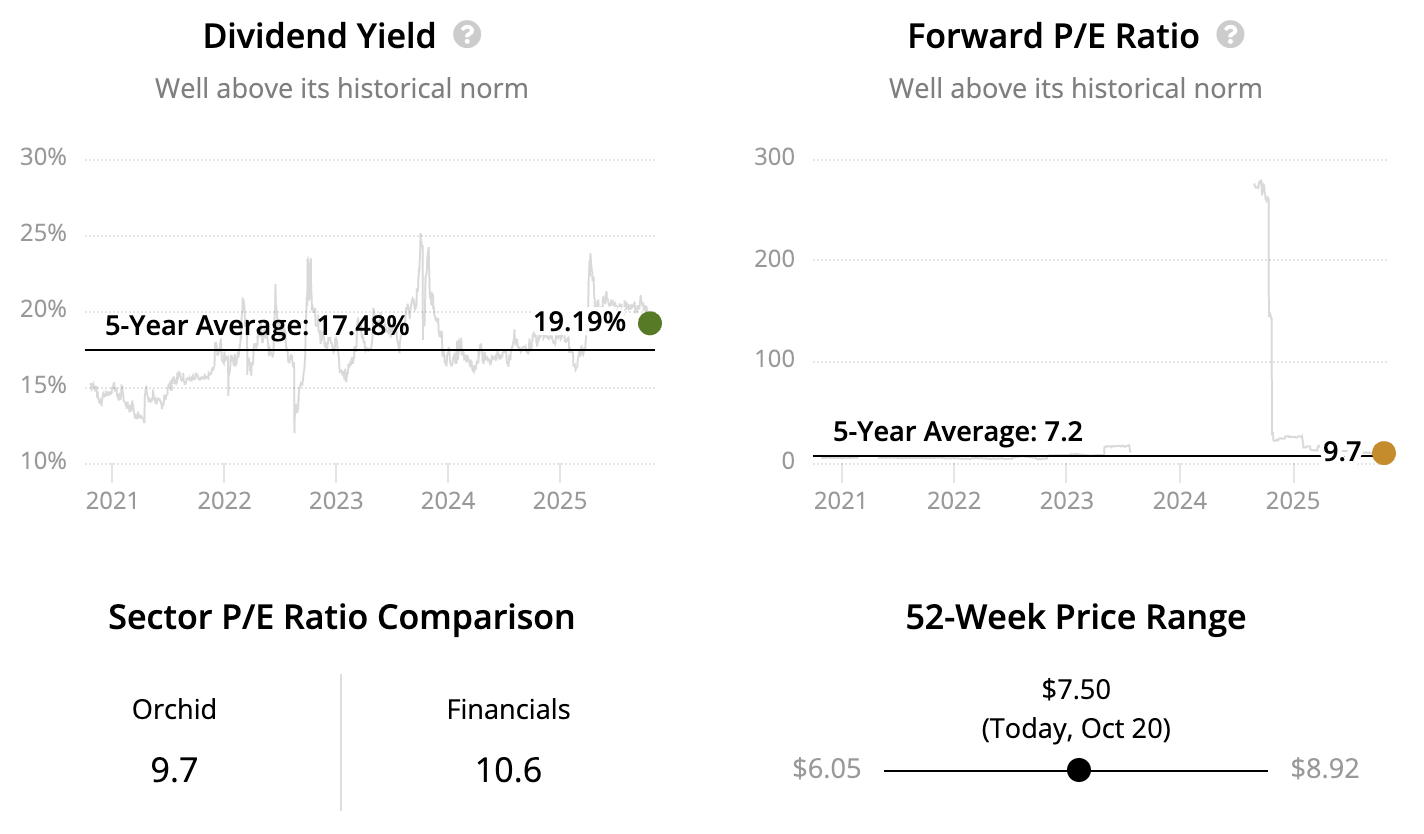Select the Forward P/E Ratio heading
This screenshot has height=834, width=1424.
1052,37
